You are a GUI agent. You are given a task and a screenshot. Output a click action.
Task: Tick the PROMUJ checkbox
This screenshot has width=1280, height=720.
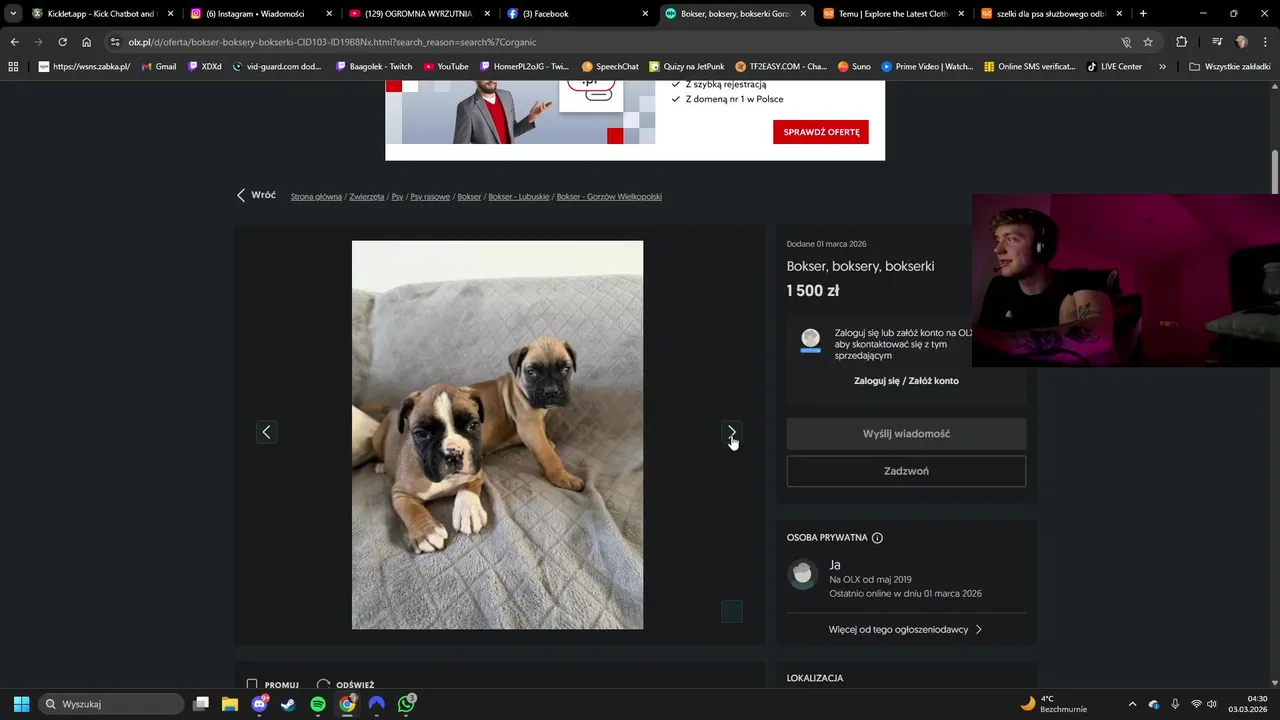pyautogui.click(x=252, y=685)
